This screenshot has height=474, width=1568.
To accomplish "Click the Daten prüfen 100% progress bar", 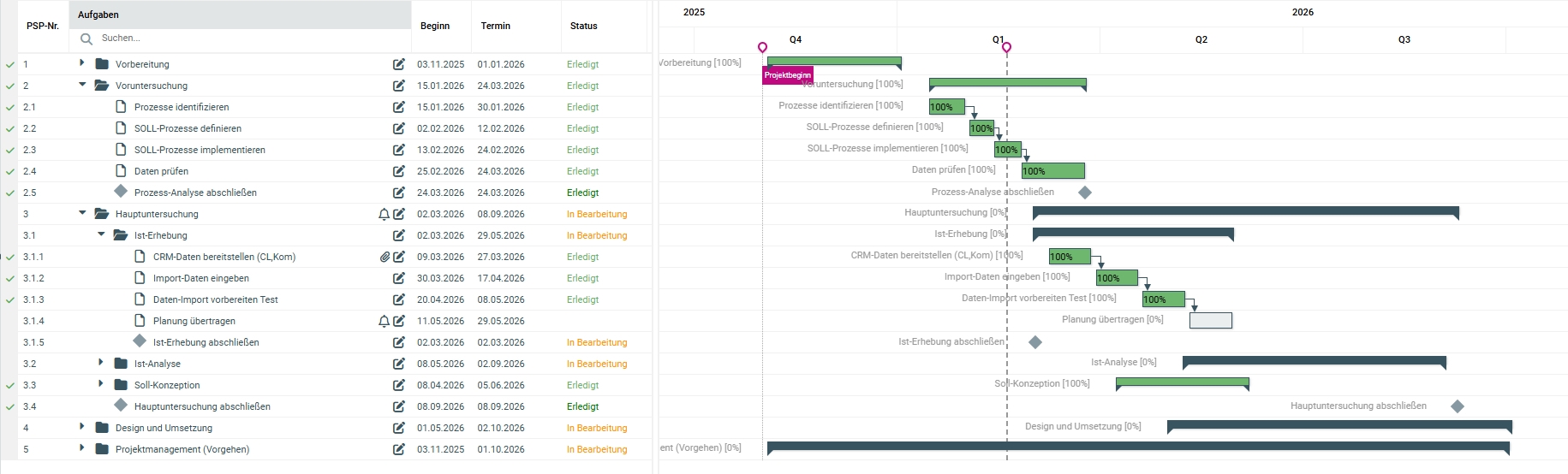I will pyautogui.click(x=1052, y=171).
